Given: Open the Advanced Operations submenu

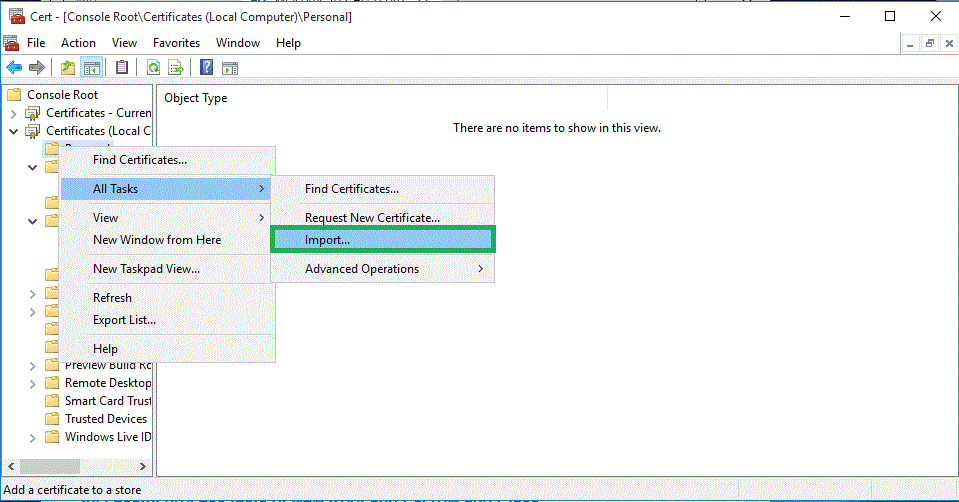Looking at the screenshot, I should 362,268.
